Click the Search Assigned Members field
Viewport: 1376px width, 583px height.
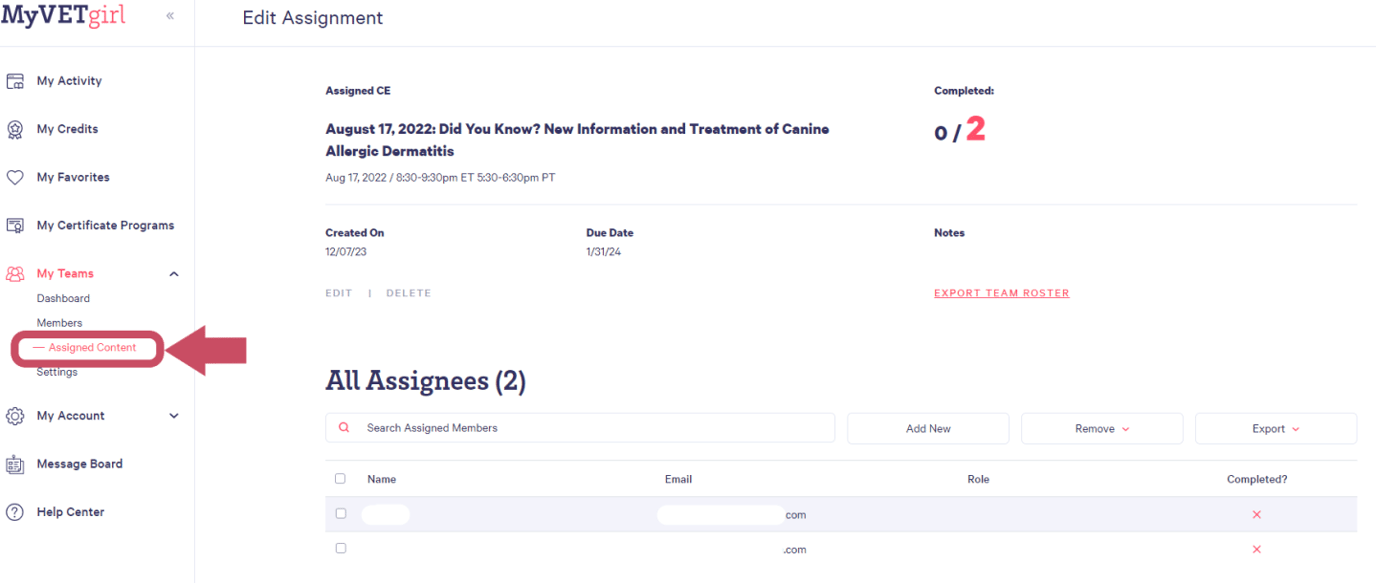580,427
